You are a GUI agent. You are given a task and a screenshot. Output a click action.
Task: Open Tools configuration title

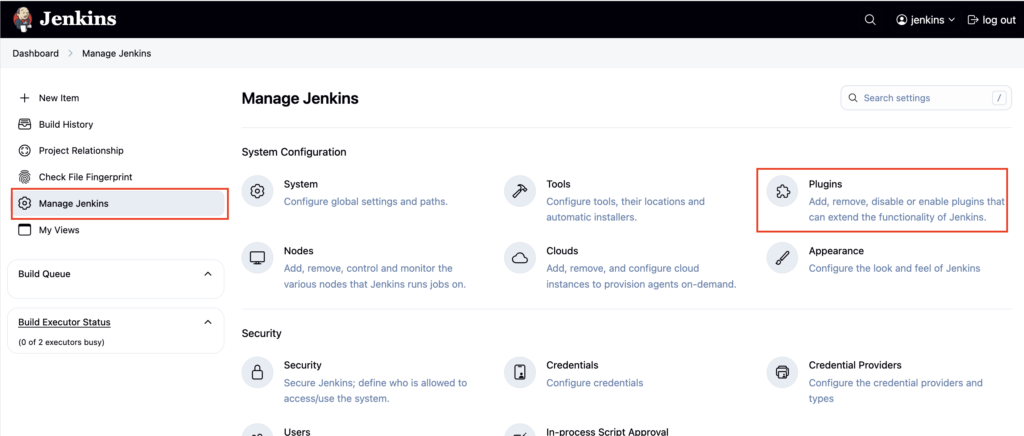point(558,184)
